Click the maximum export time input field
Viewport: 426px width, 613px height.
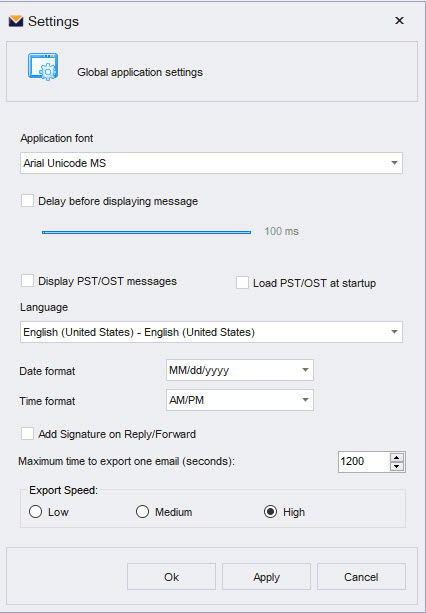tap(364, 462)
